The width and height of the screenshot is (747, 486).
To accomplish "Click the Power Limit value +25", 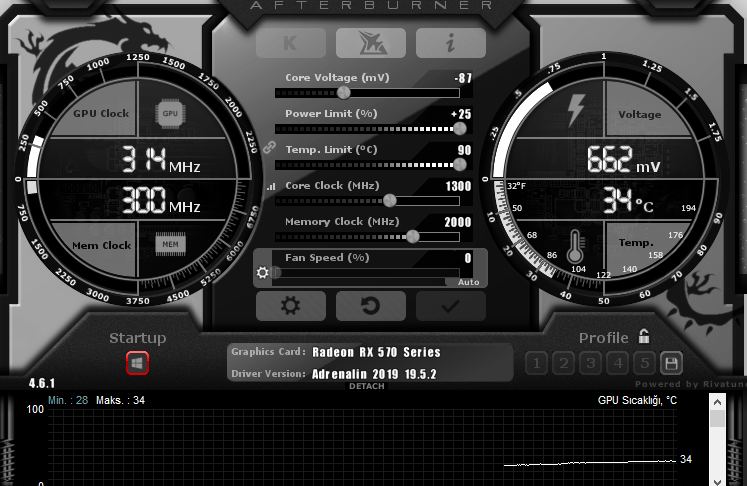I will point(461,114).
